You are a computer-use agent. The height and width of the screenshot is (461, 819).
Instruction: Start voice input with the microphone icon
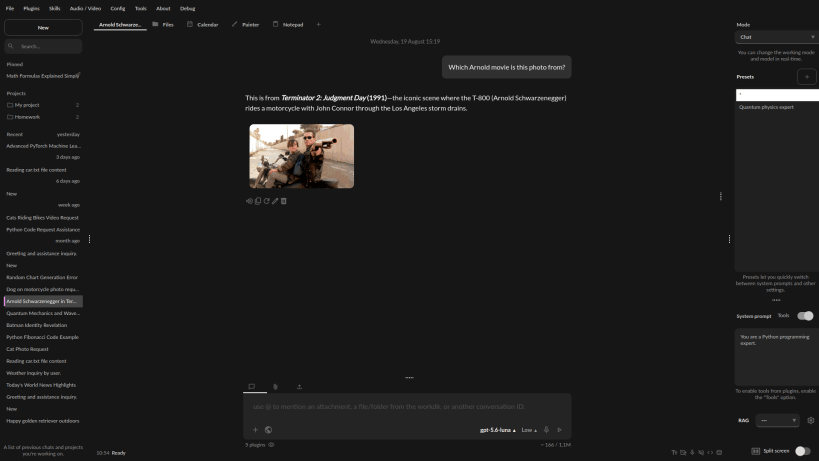tap(546, 430)
